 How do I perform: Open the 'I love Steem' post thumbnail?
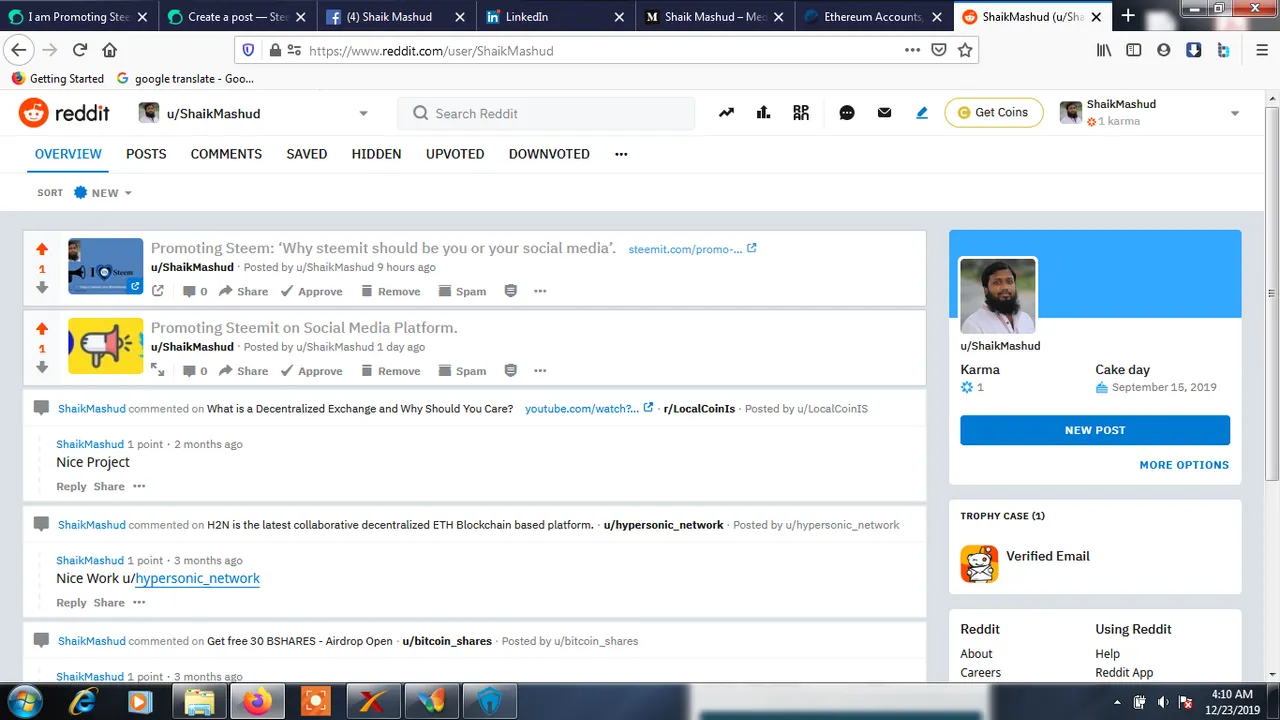click(106, 266)
